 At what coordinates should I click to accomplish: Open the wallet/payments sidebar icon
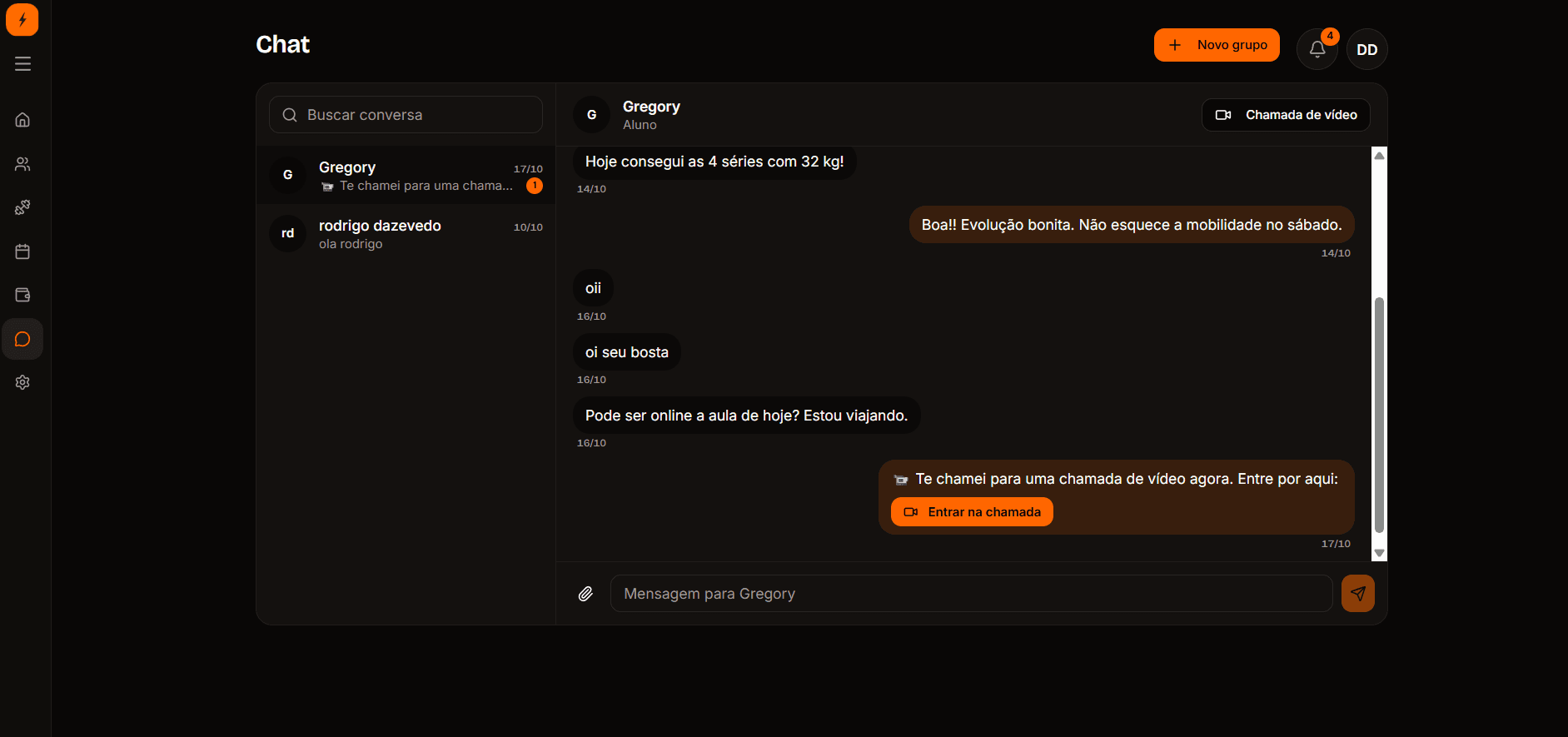[x=22, y=295]
